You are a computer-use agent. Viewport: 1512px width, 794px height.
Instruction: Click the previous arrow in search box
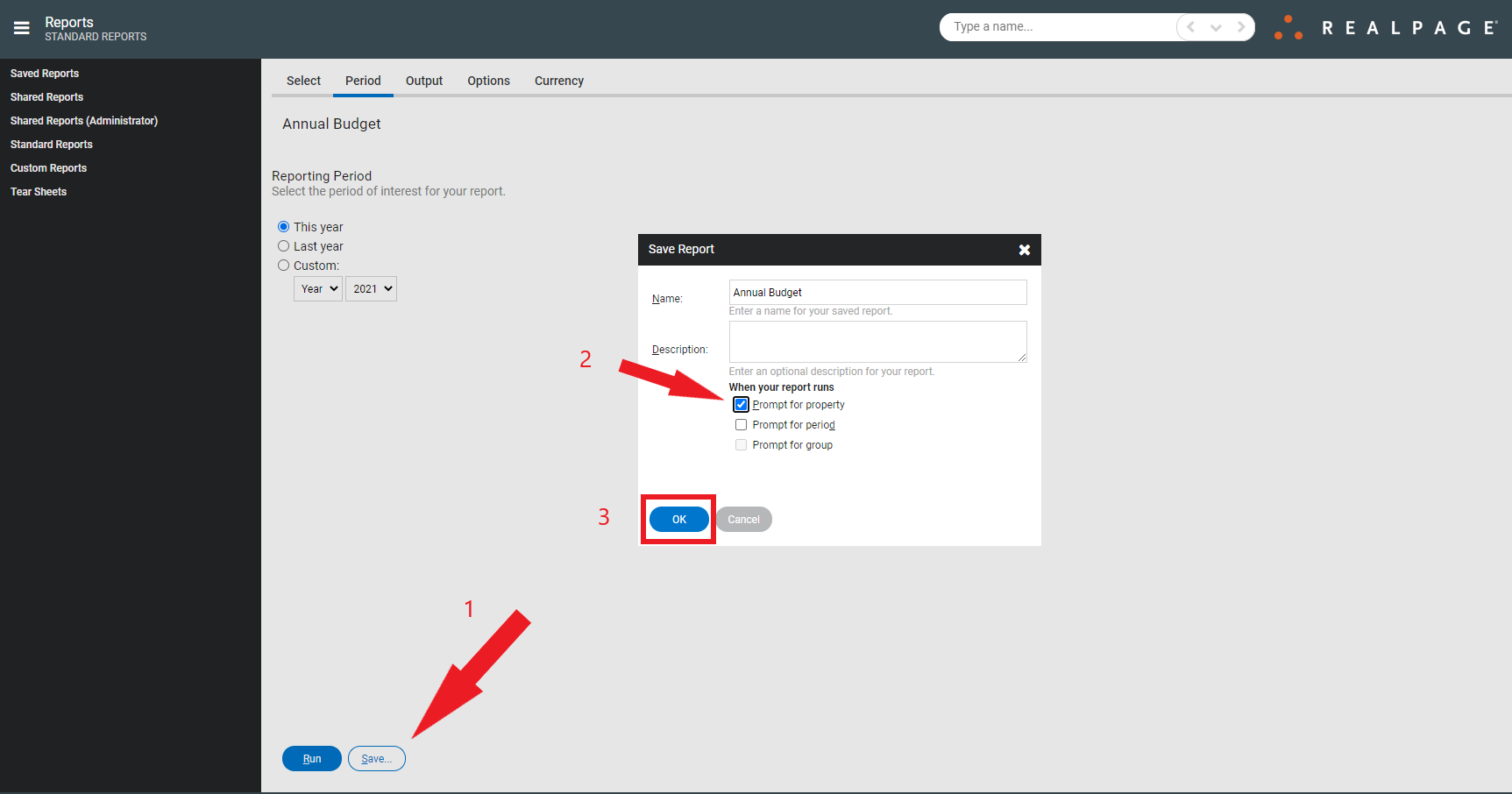(x=1190, y=27)
